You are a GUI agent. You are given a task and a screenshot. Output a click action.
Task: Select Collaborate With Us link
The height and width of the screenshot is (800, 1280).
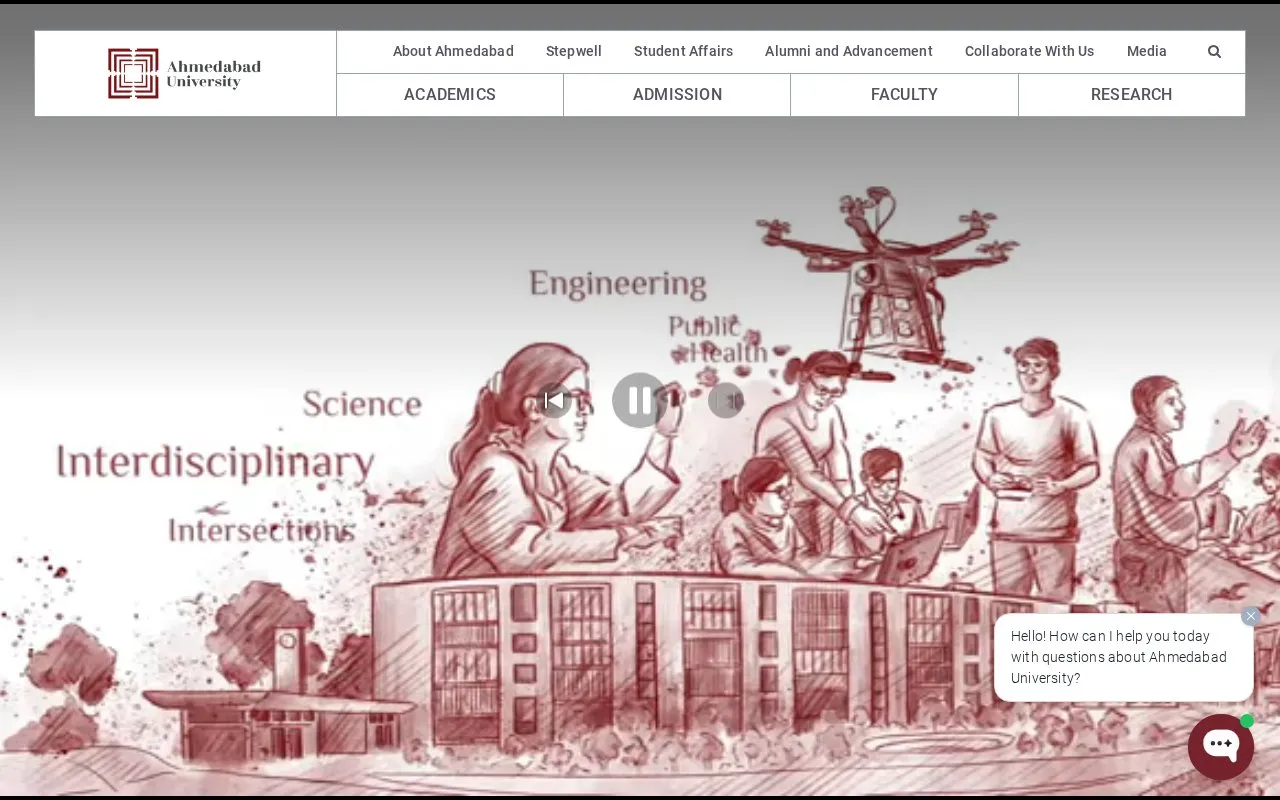point(1029,51)
